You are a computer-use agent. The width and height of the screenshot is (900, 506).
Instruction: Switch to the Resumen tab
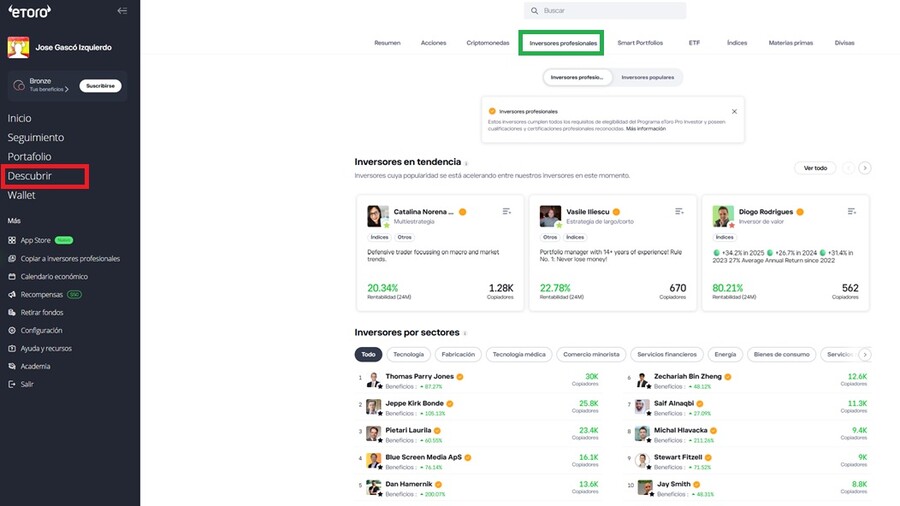[x=387, y=43]
